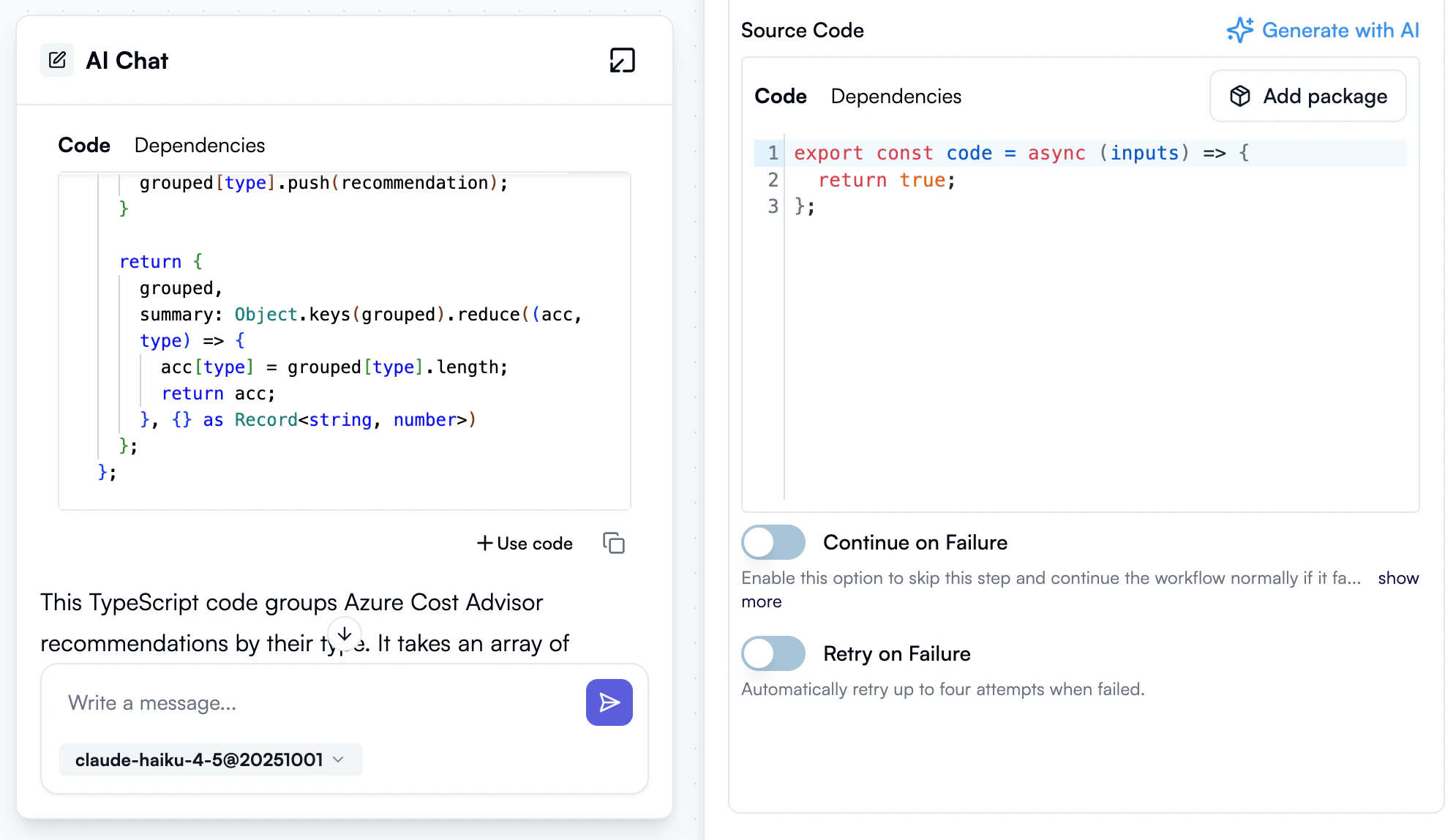Image resolution: width=1445 pixels, height=840 pixels.
Task: Select the Code tab in AI Chat
Action: [83, 145]
